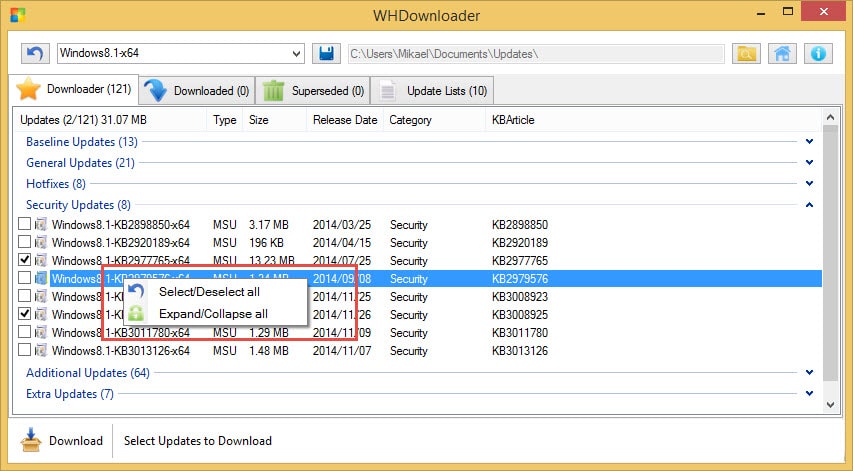The image size is (853, 471).
Task: Open the folder browse search icon
Action: coord(746,54)
